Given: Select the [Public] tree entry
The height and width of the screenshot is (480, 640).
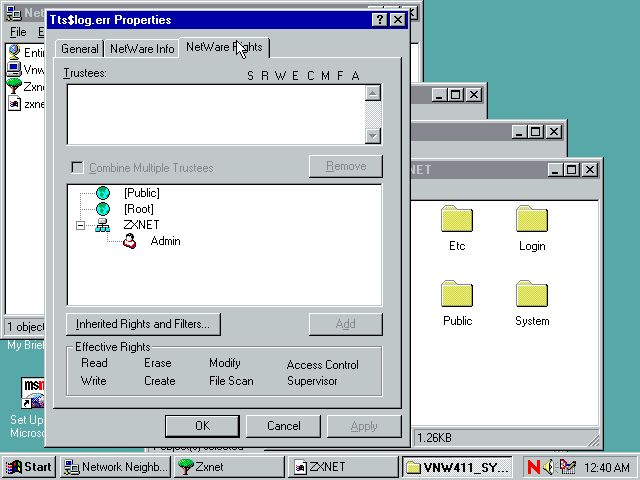Looking at the screenshot, I should (x=142, y=193).
